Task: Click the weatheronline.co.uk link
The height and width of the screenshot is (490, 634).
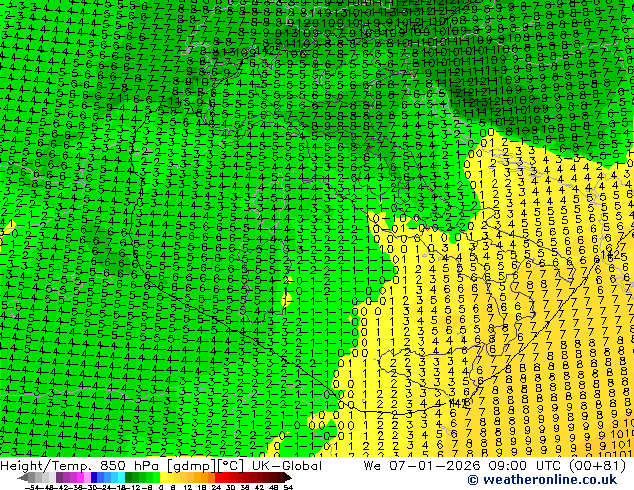Action: point(550,480)
